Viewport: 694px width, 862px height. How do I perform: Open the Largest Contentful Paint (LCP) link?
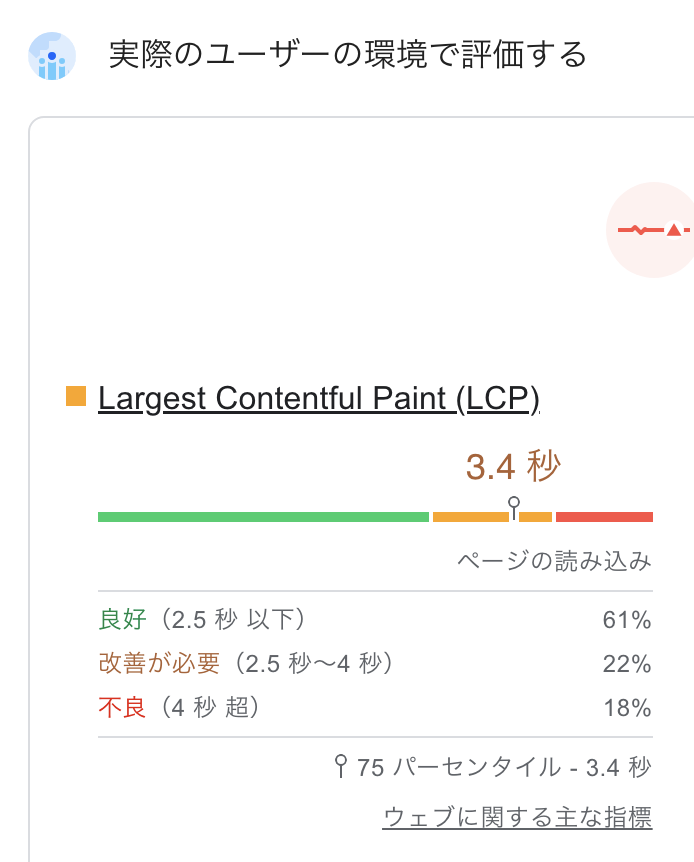pyautogui.click(x=319, y=398)
